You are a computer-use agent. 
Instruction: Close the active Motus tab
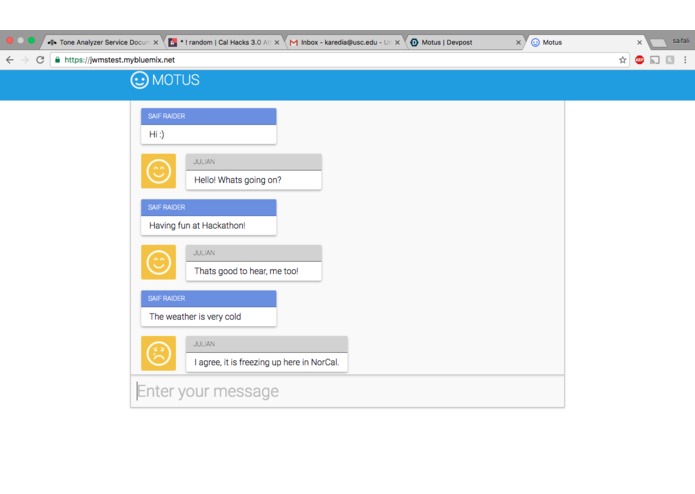coord(639,43)
